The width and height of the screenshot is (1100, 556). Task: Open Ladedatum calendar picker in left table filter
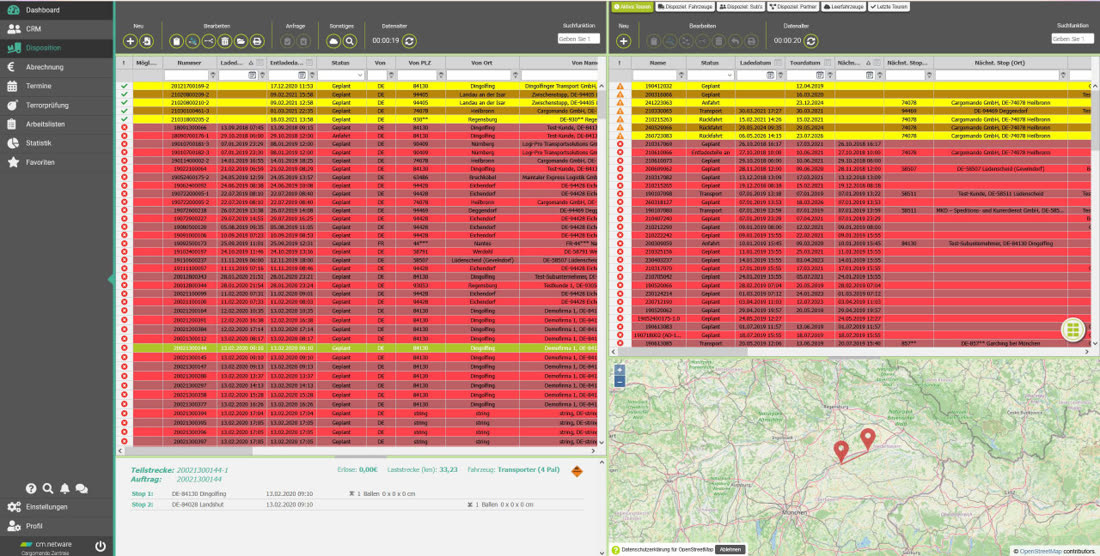(252, 75)
